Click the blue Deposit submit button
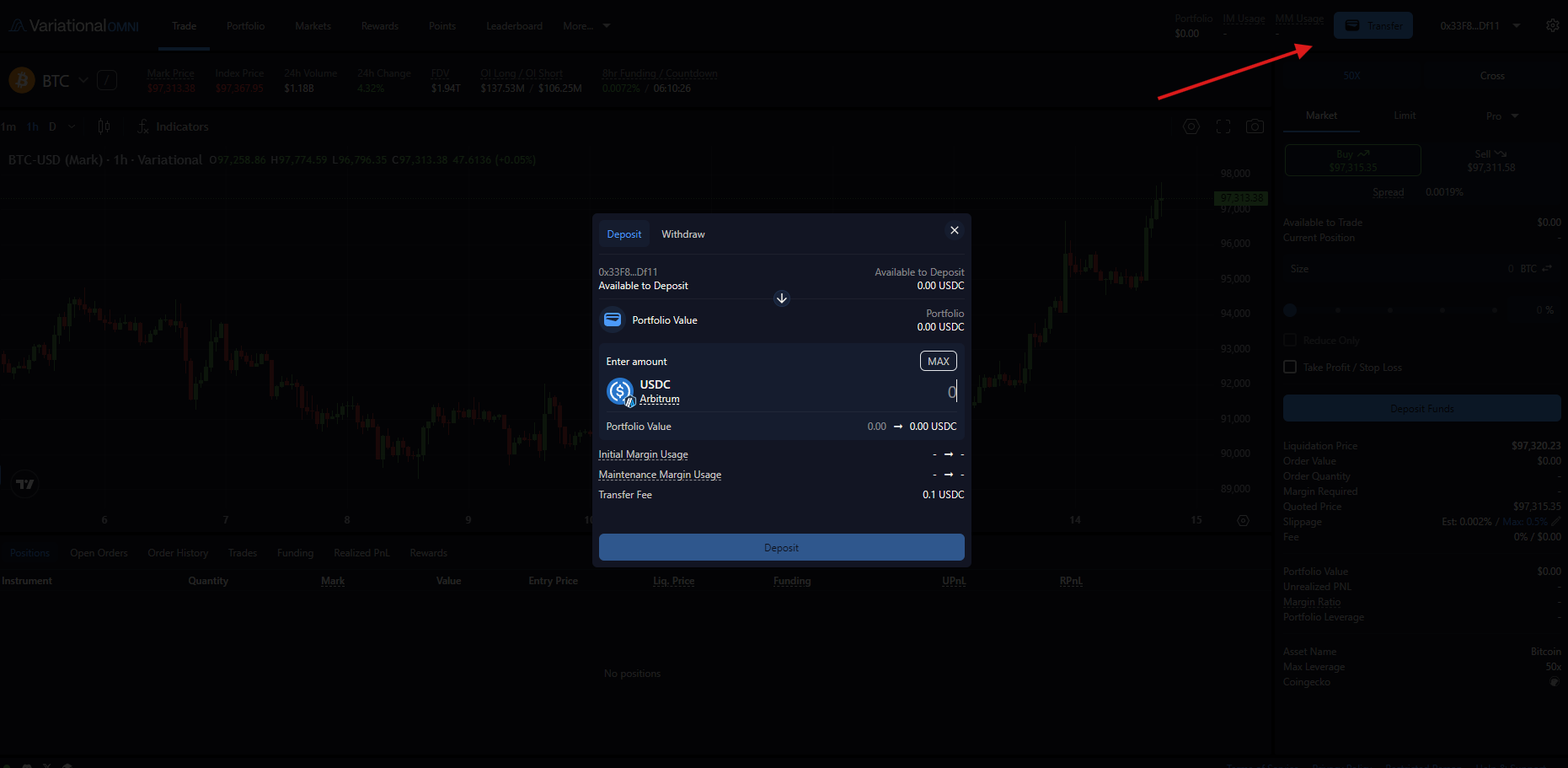The width and height of the screenshot is (1568, 768). (781, 548)
